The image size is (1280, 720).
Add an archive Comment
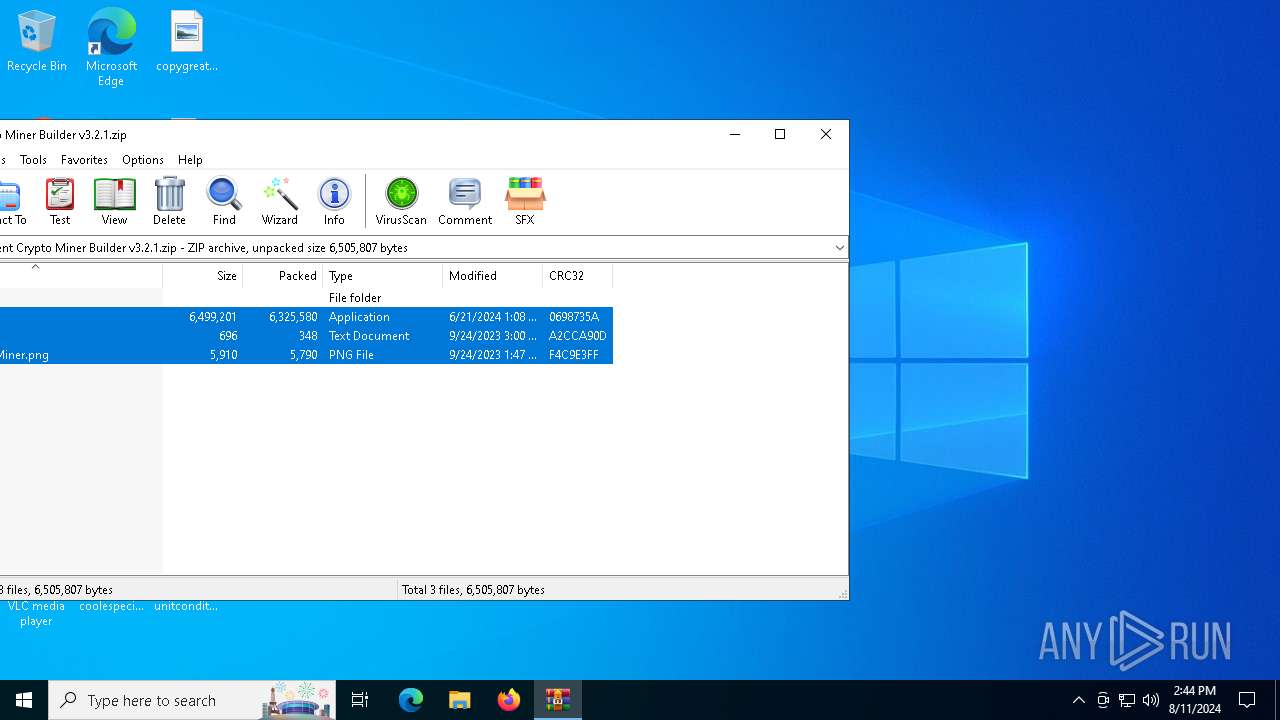[x=465, y=201]
